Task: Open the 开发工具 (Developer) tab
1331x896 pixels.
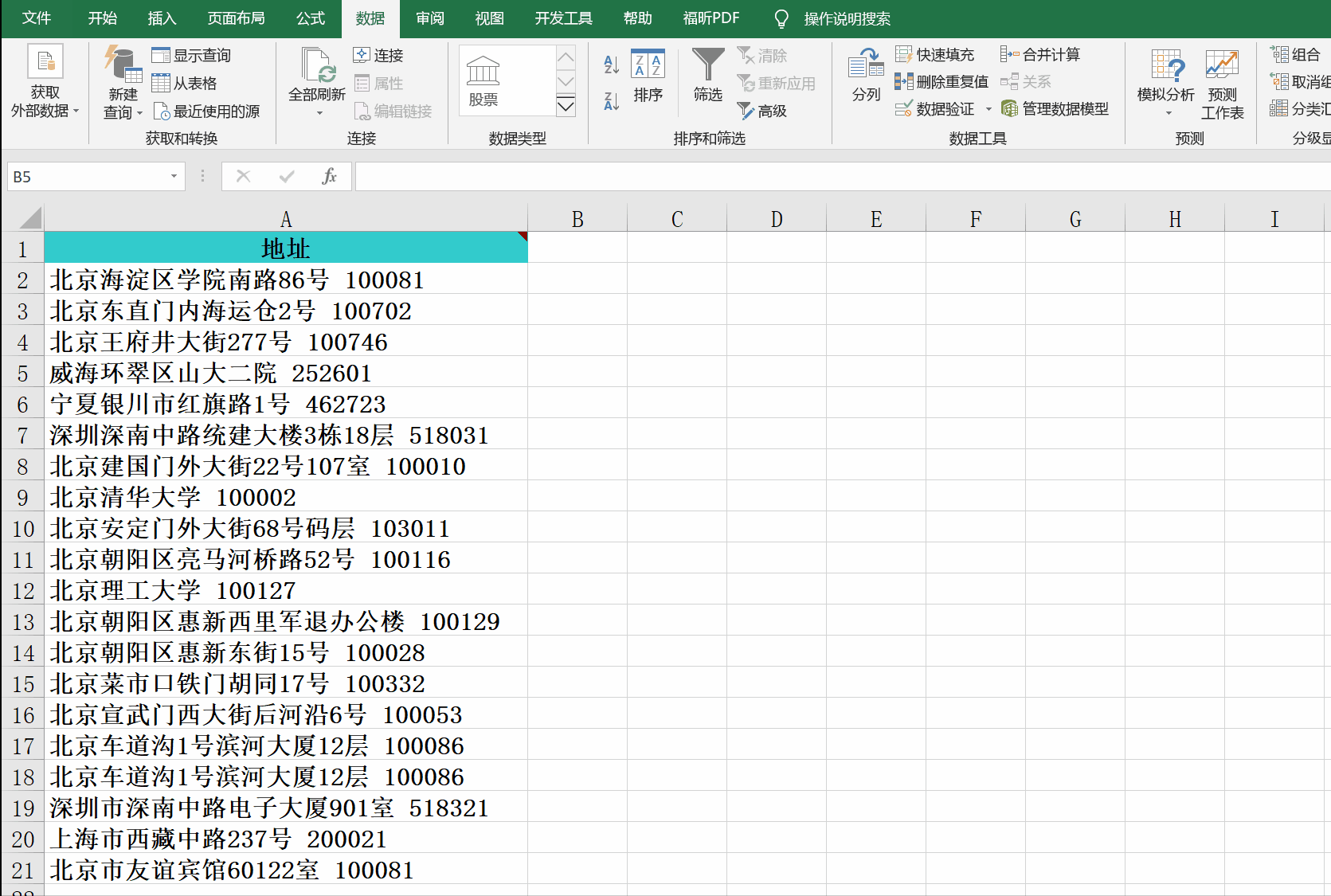Action: [563, 18]
